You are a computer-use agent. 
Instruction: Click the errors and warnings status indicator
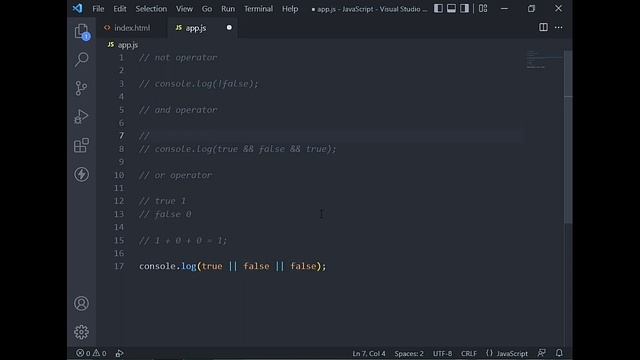point(91,353)
